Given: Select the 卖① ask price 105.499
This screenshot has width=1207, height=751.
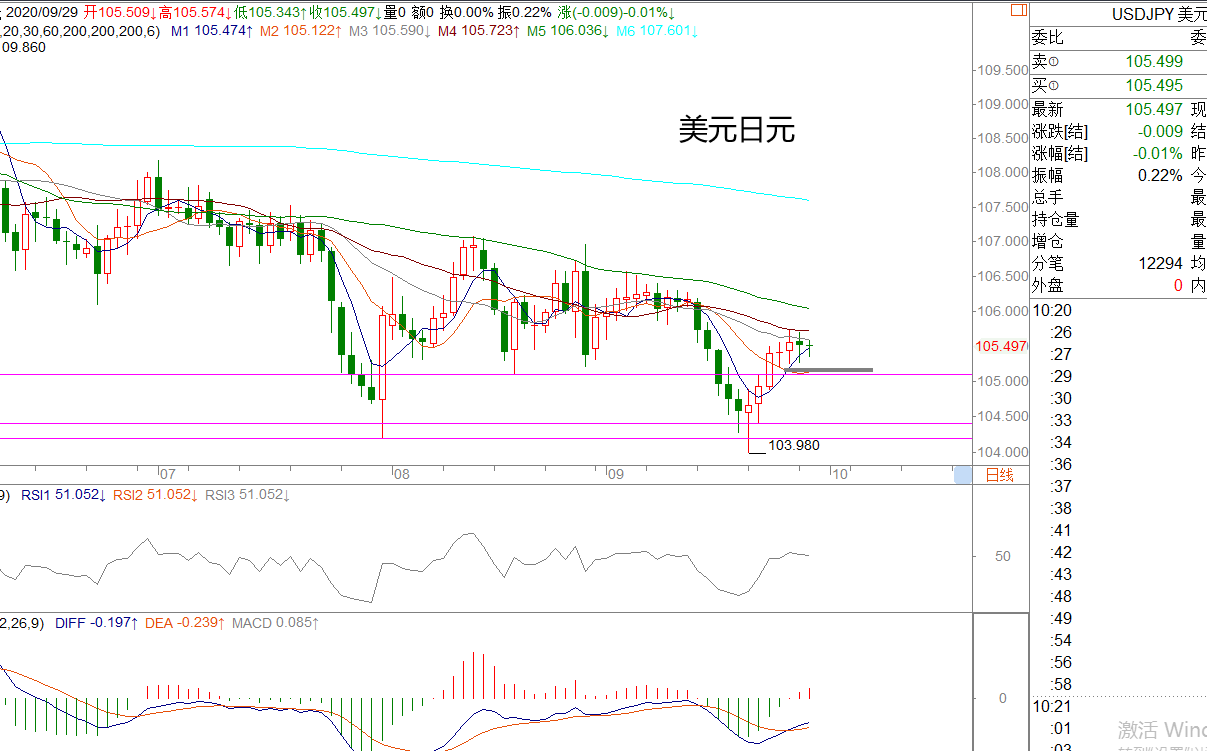Looking at the screenshot, I should tap(1154, 62).
